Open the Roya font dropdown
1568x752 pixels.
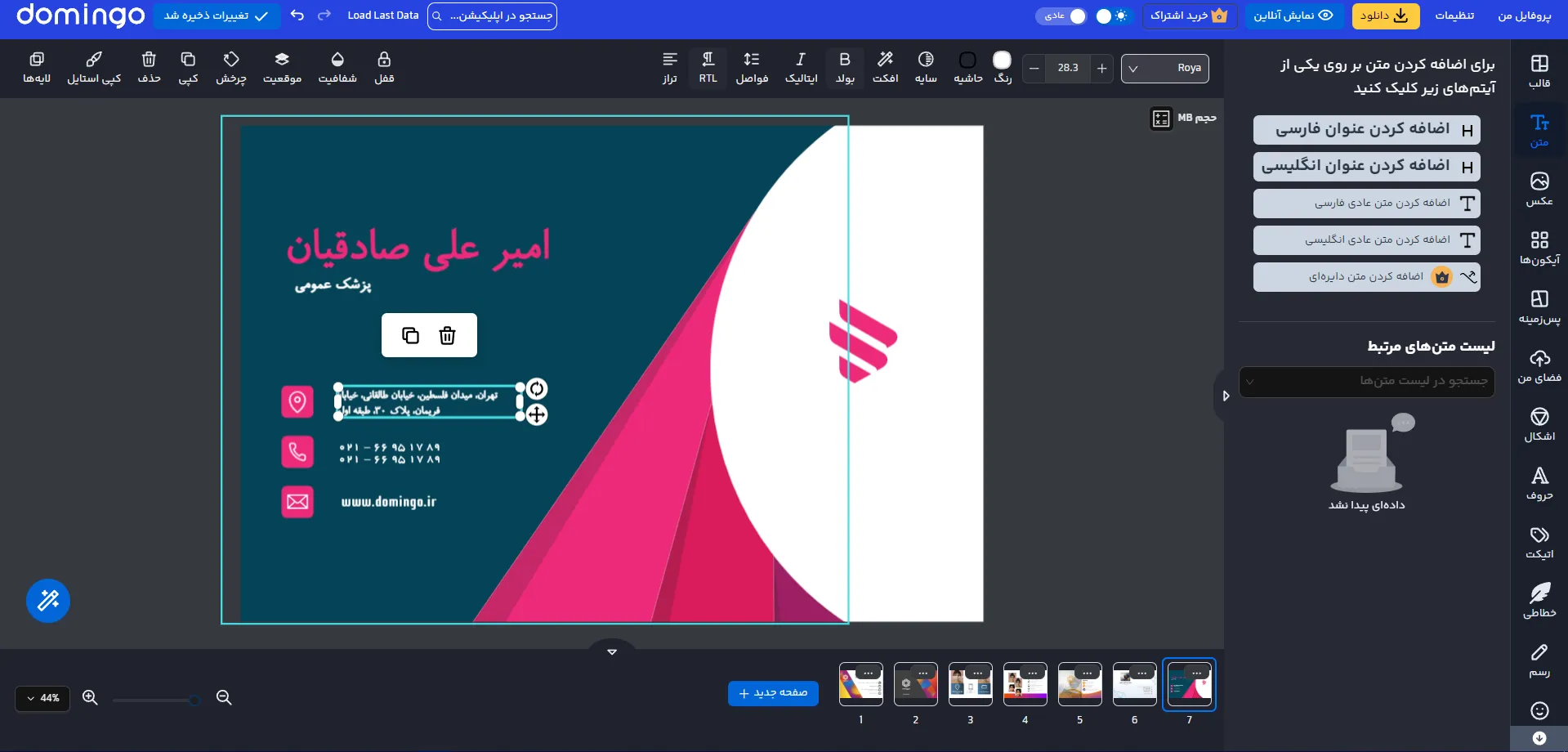1165,68
